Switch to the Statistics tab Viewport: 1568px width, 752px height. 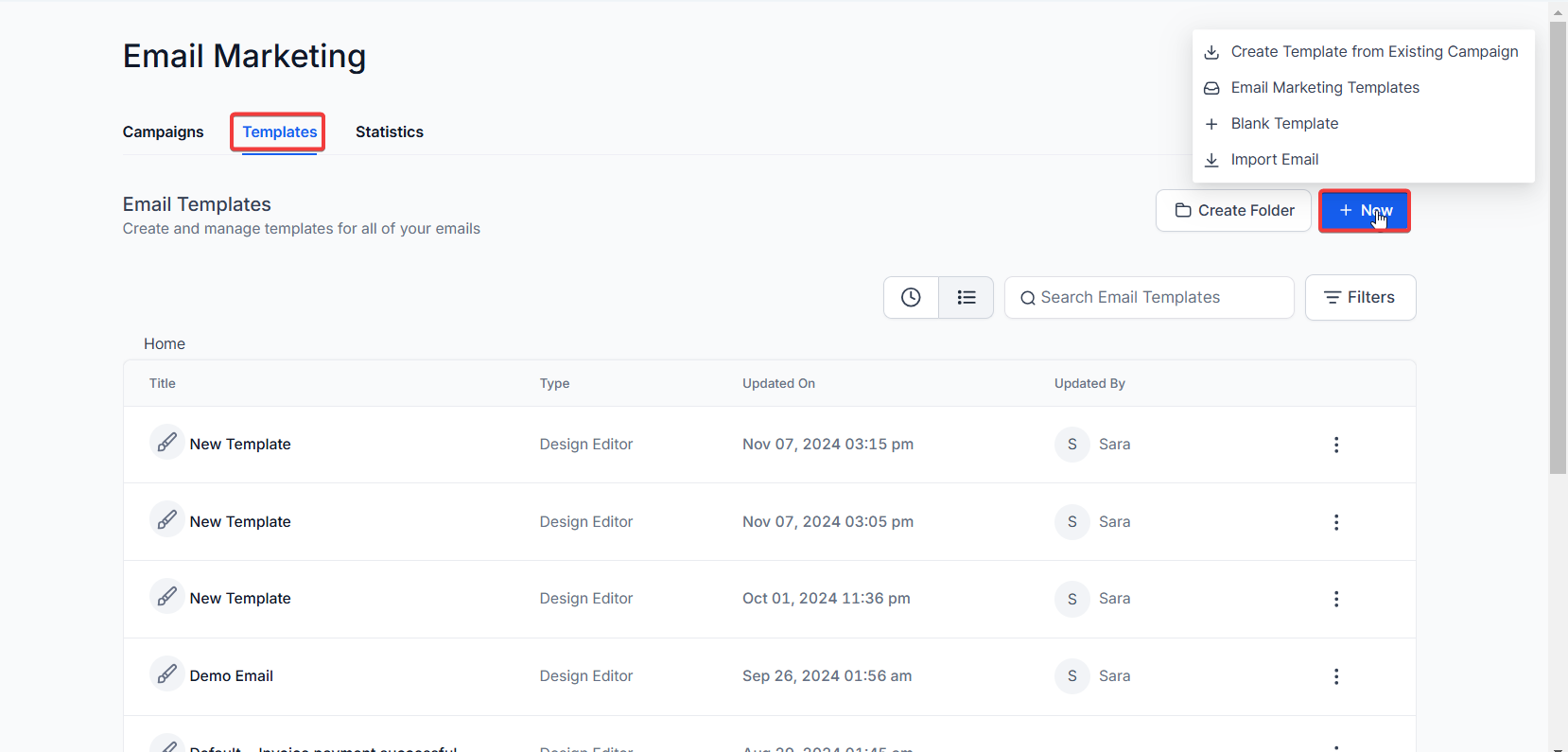389,131
